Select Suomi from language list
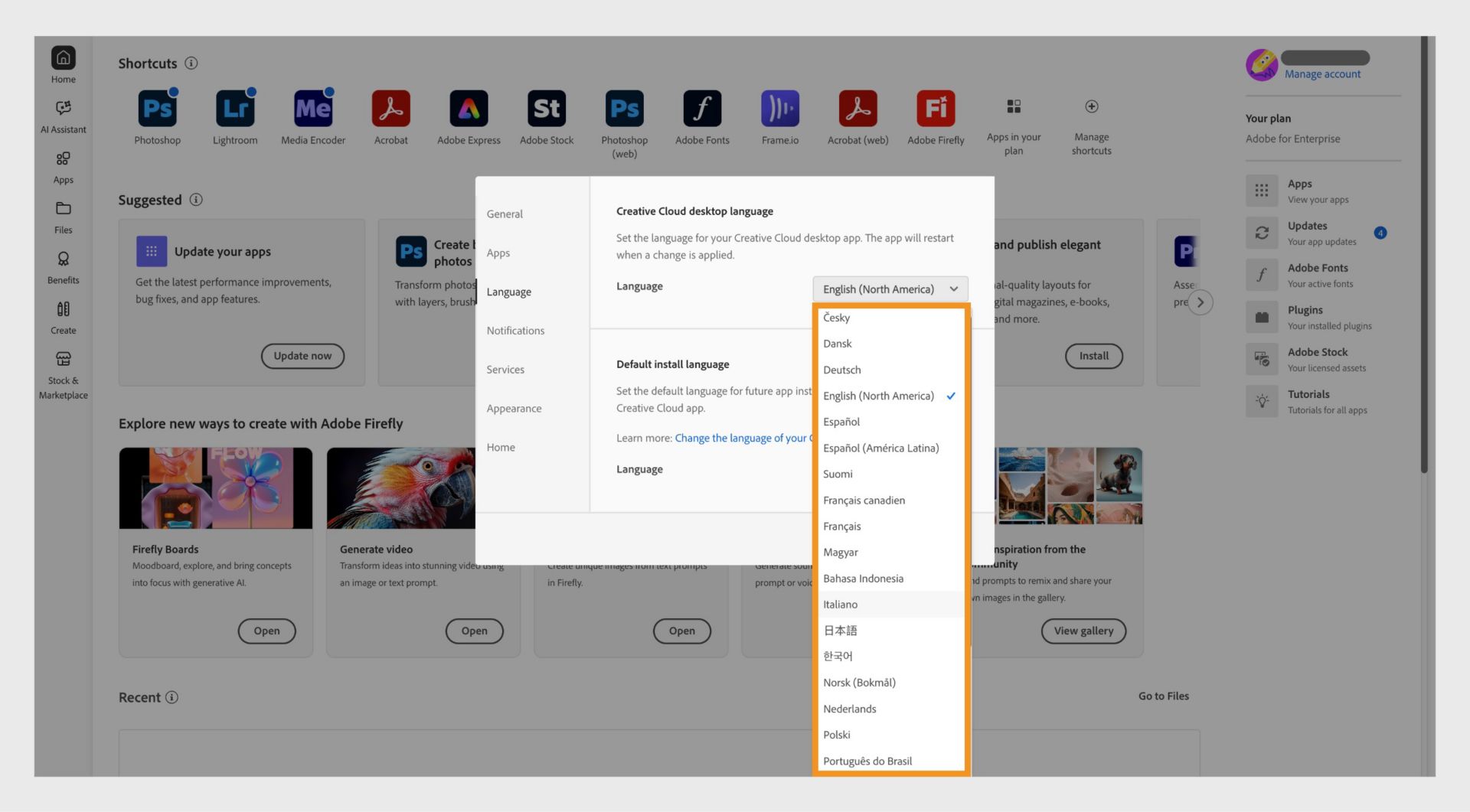Viewport: 1470px width, 812px height. [890, 474]
